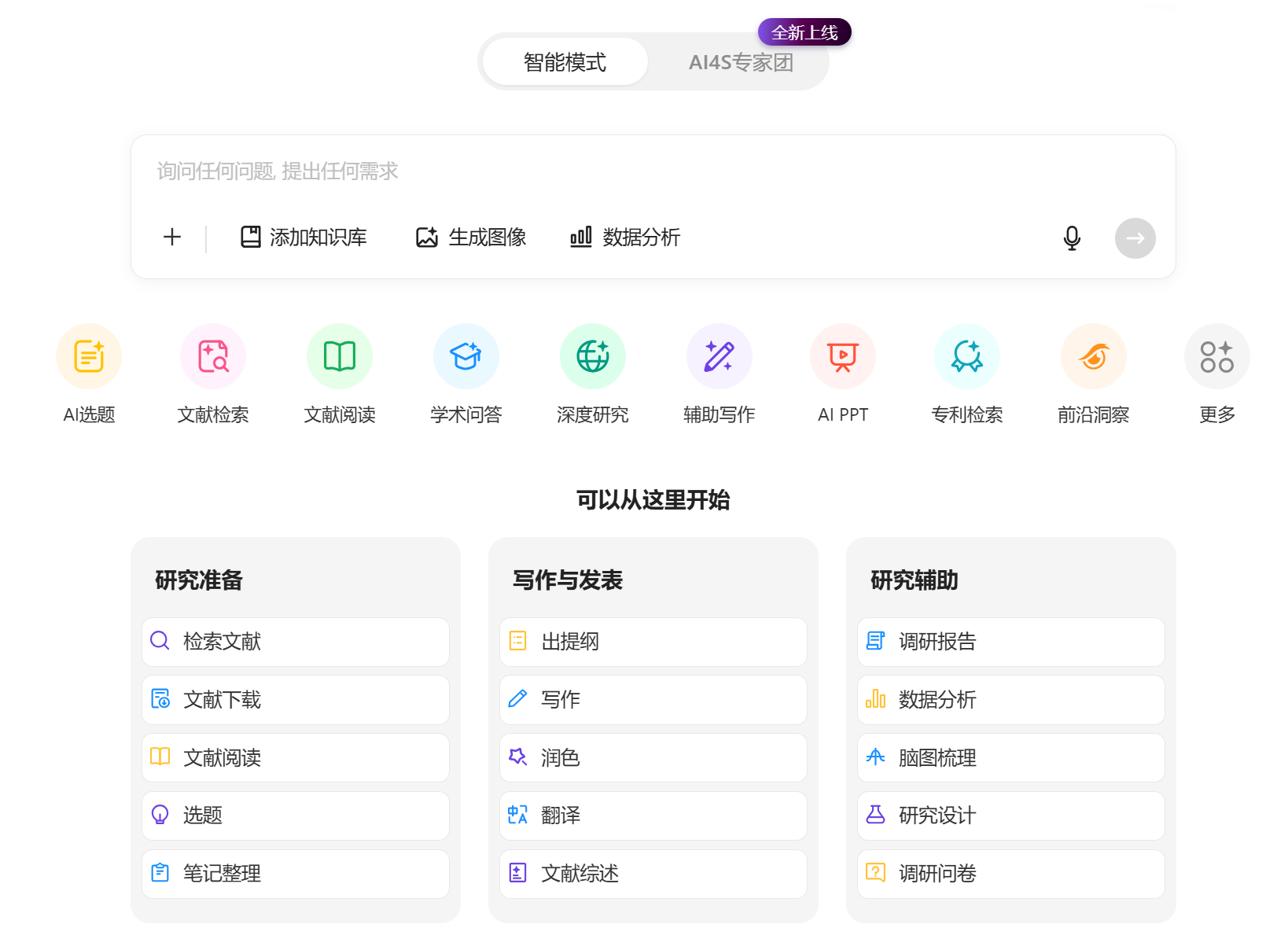Open the 深度研究 globe icon
1288x950 pixels.
(x=593, y=356)
